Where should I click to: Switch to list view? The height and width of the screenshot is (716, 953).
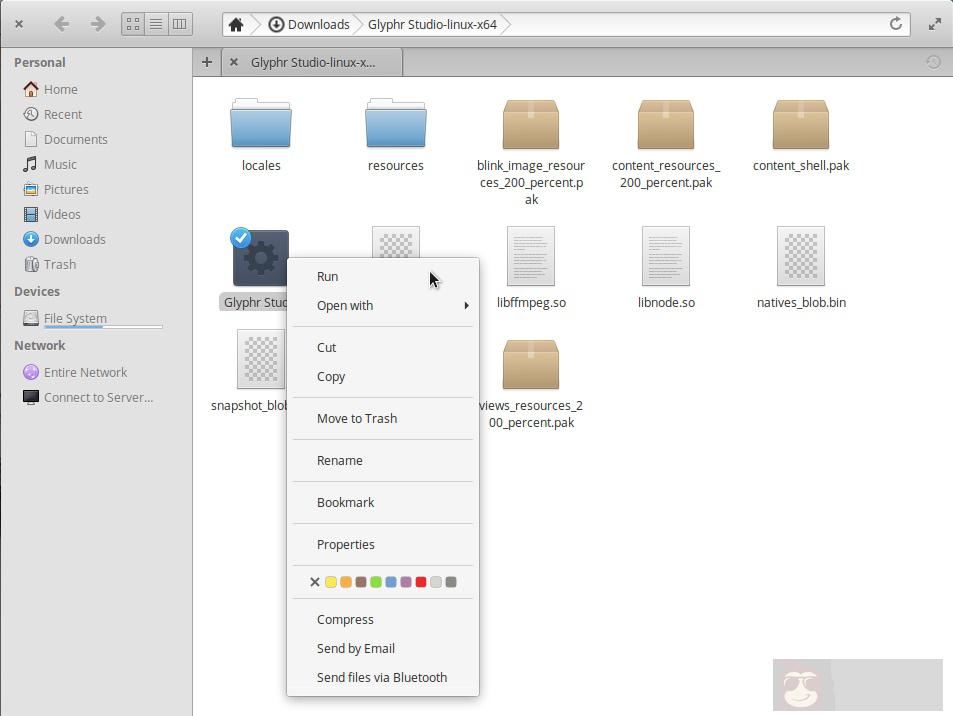click(156, 24)
